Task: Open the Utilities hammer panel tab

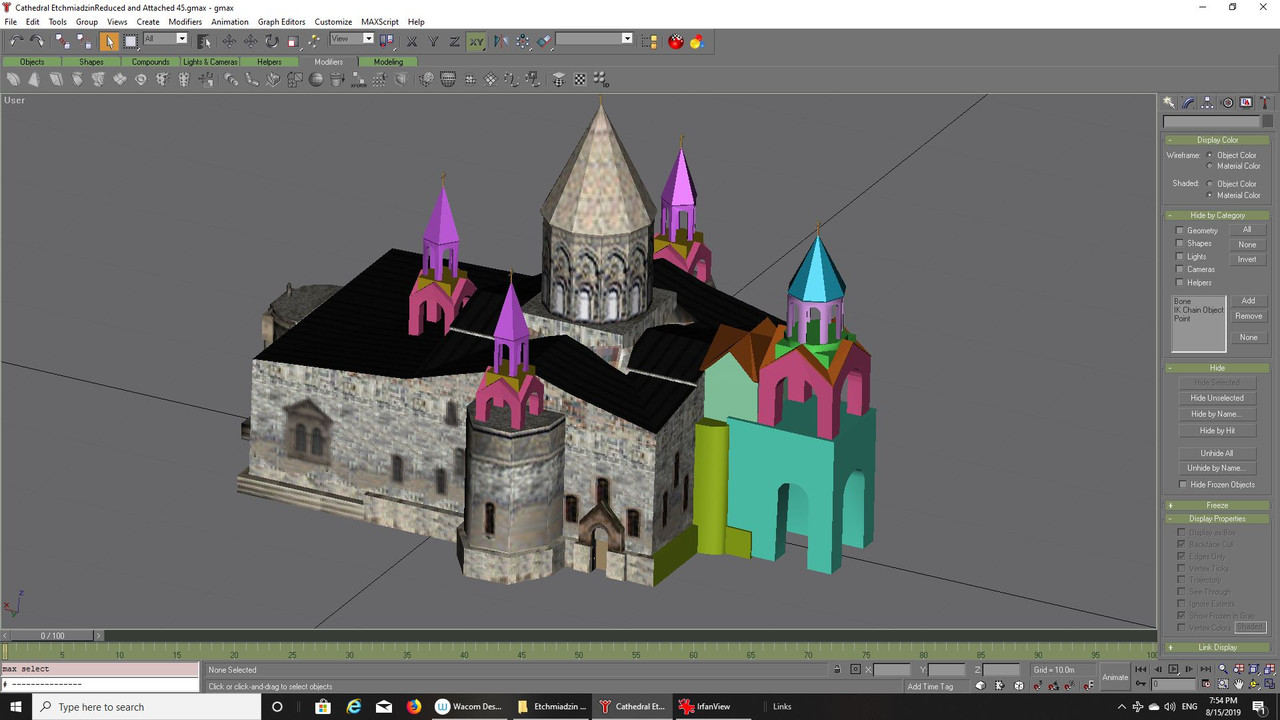Action: pyautogui.click(x=1265, y=103)
